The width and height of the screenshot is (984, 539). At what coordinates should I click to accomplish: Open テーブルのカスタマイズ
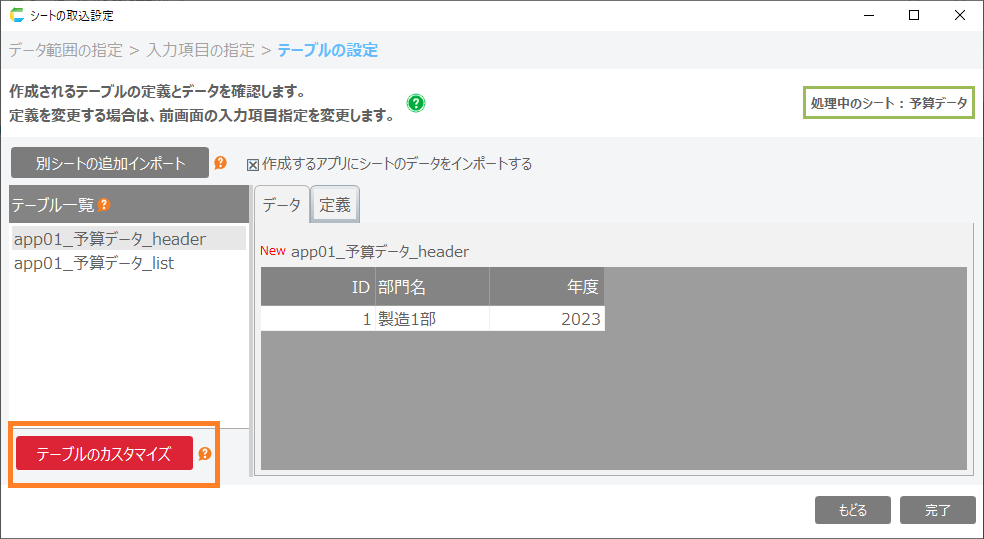[104, 454]
